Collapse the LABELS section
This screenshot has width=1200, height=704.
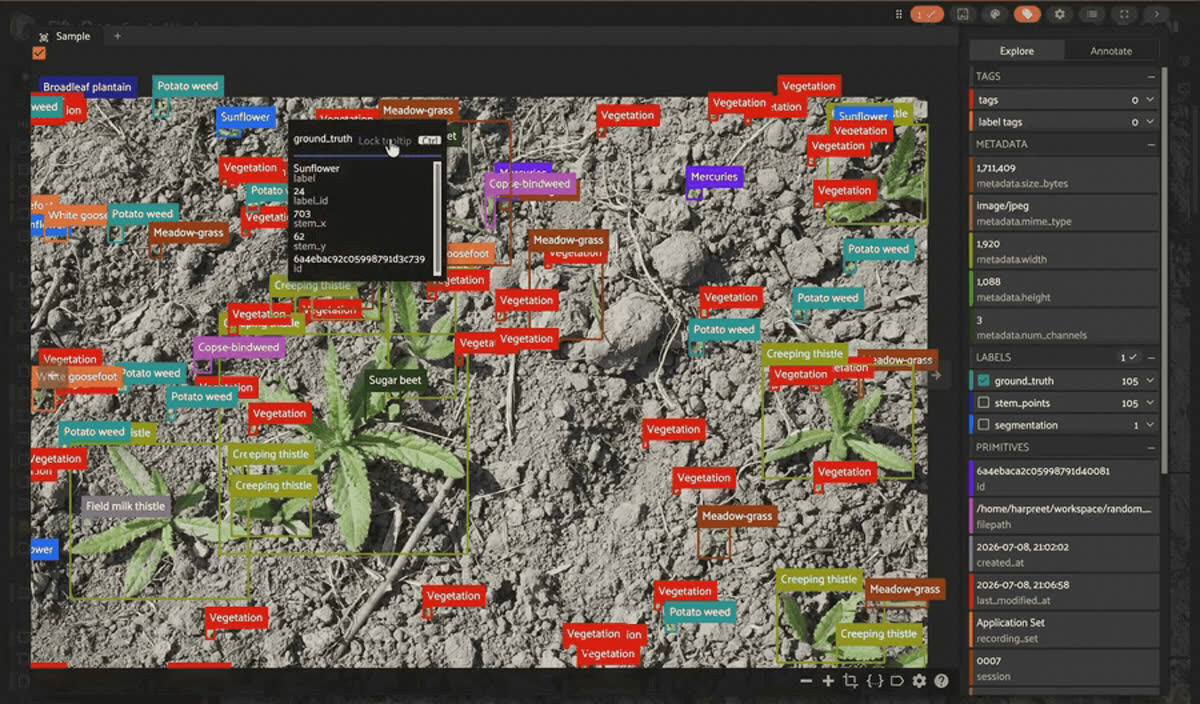1151,357
